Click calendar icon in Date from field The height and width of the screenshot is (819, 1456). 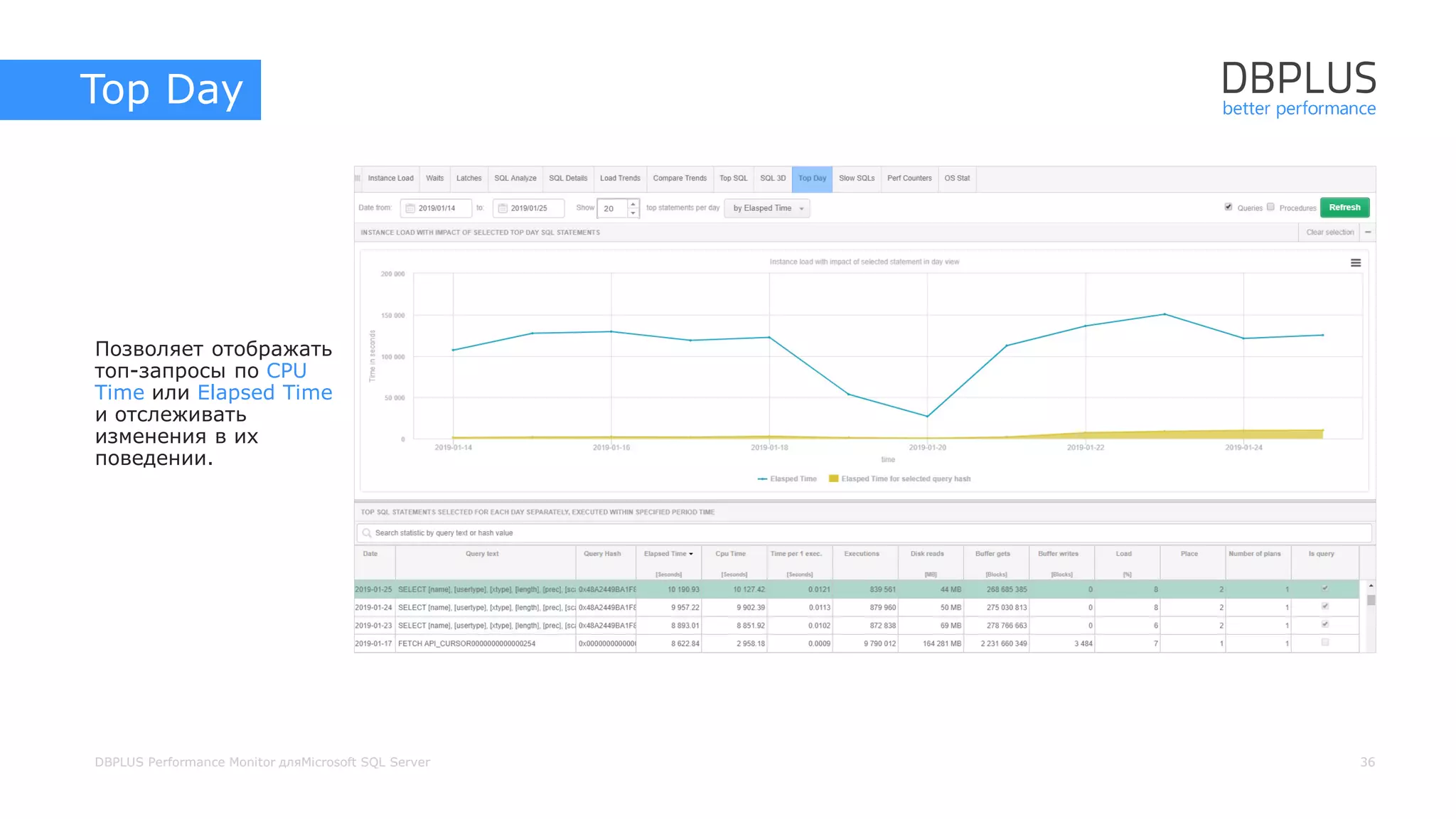coord(410,208)
